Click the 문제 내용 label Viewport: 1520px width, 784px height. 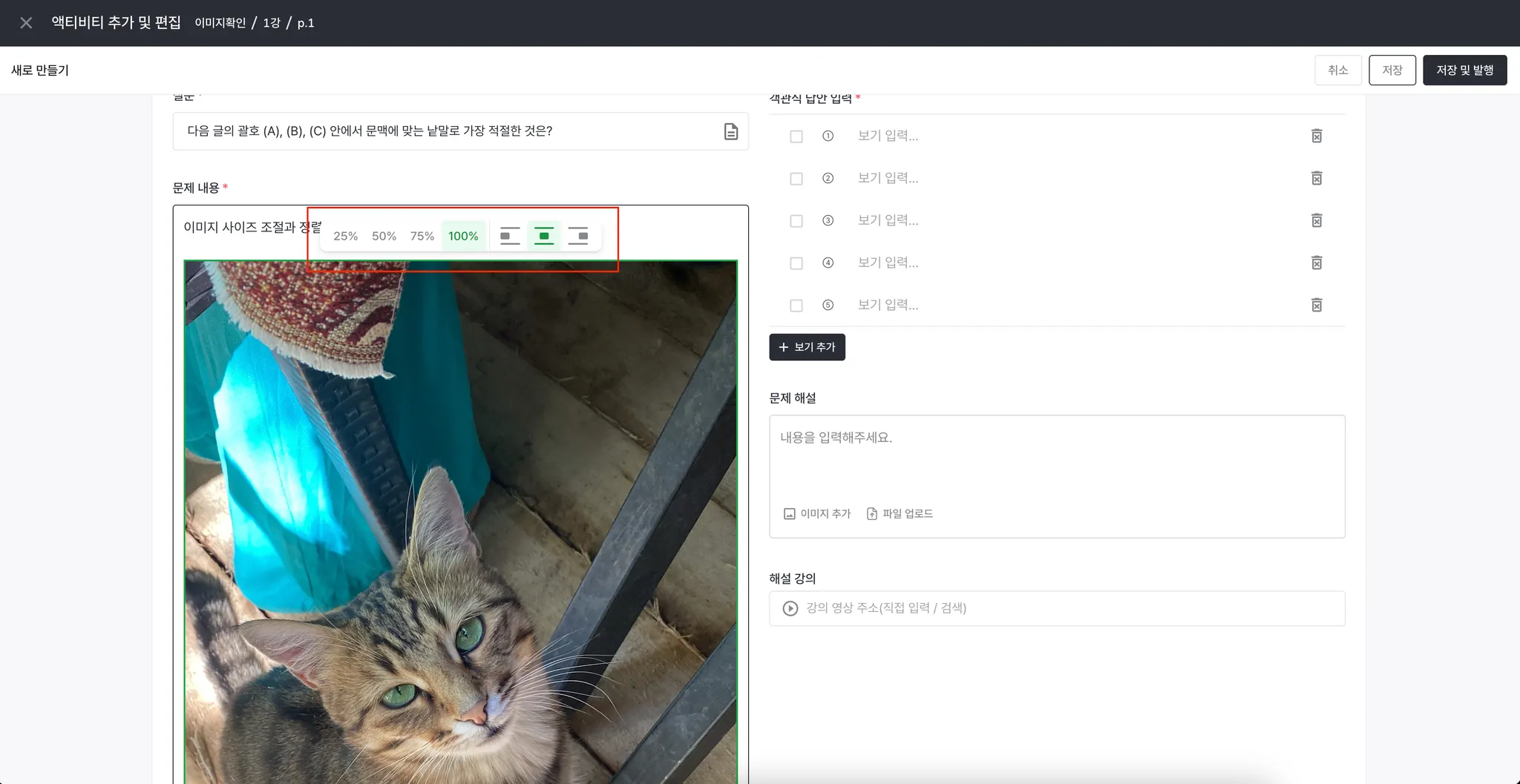(x=196, y=188)
